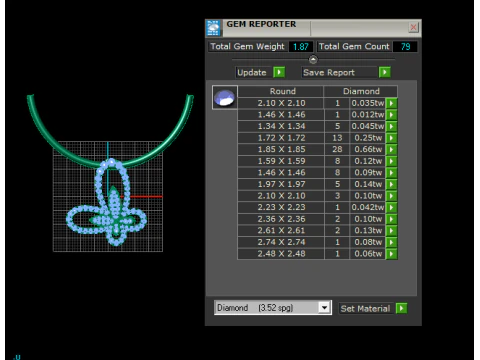Click green arrow next to Update
480x360 pixels.
(x=279, y=72)
